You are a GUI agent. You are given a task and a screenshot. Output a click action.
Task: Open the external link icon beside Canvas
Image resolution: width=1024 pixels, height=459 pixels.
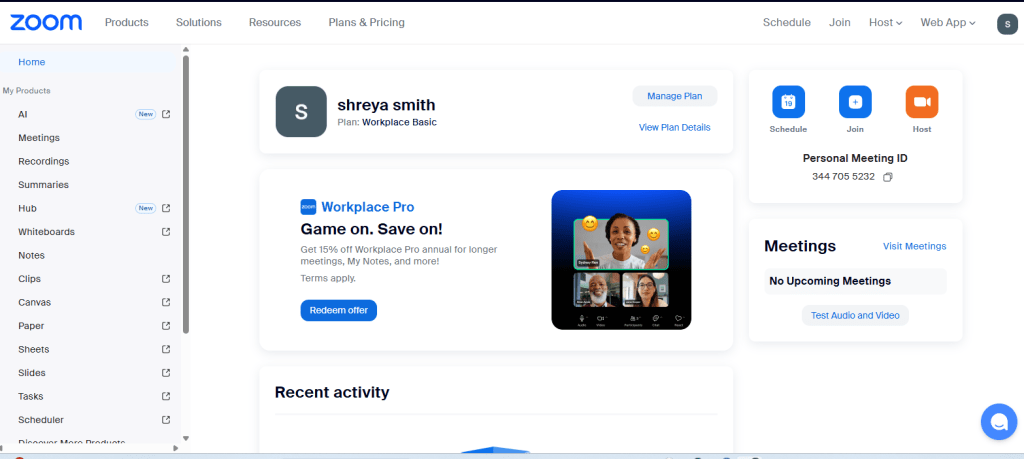pyautogui.click(x=166, y=302)
